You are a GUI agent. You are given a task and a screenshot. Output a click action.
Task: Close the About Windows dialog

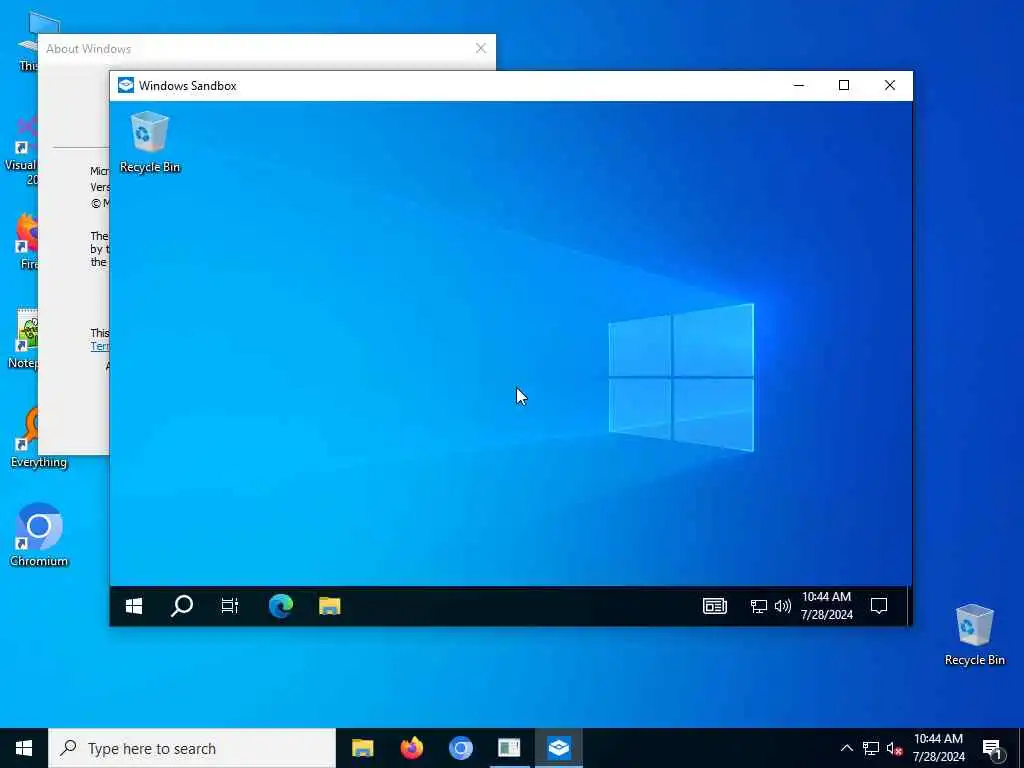pyautogui.click(x=481, y=48)
